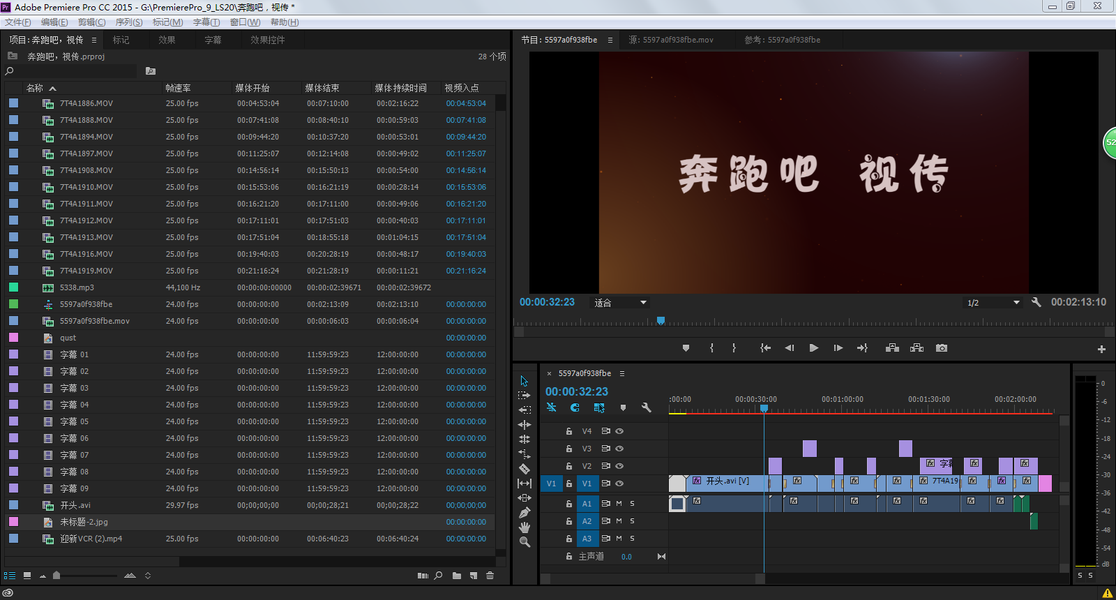Open the zoom level 适合 dropdown

(x=620, y=302)
